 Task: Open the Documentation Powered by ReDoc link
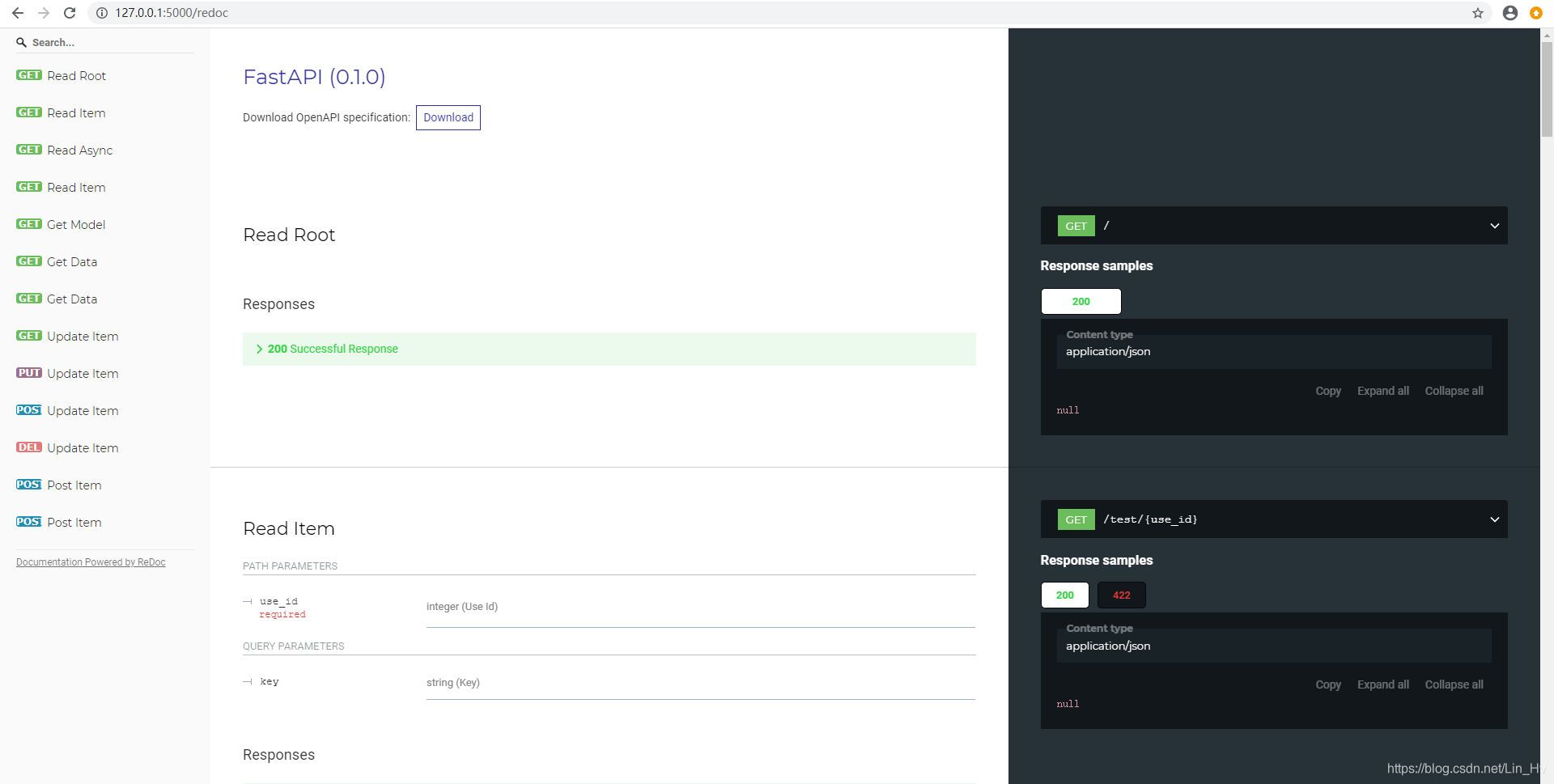tap(91, 562)
